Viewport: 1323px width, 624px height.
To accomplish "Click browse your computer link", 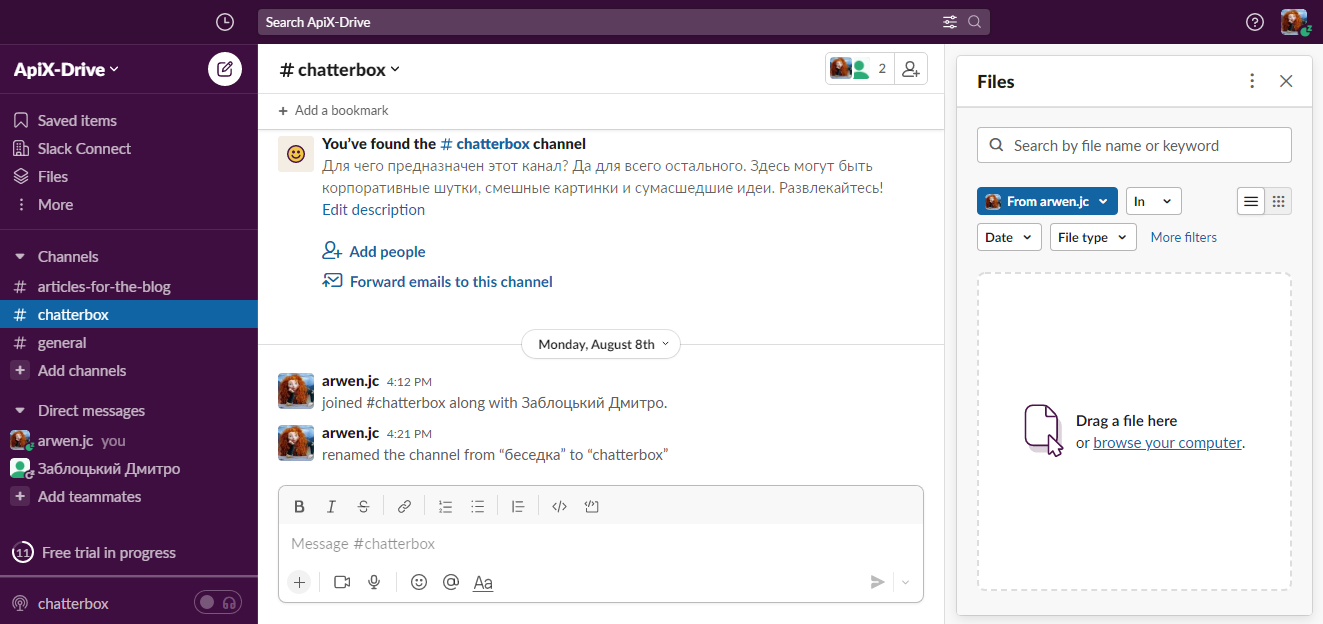I will coord(1167,443).
